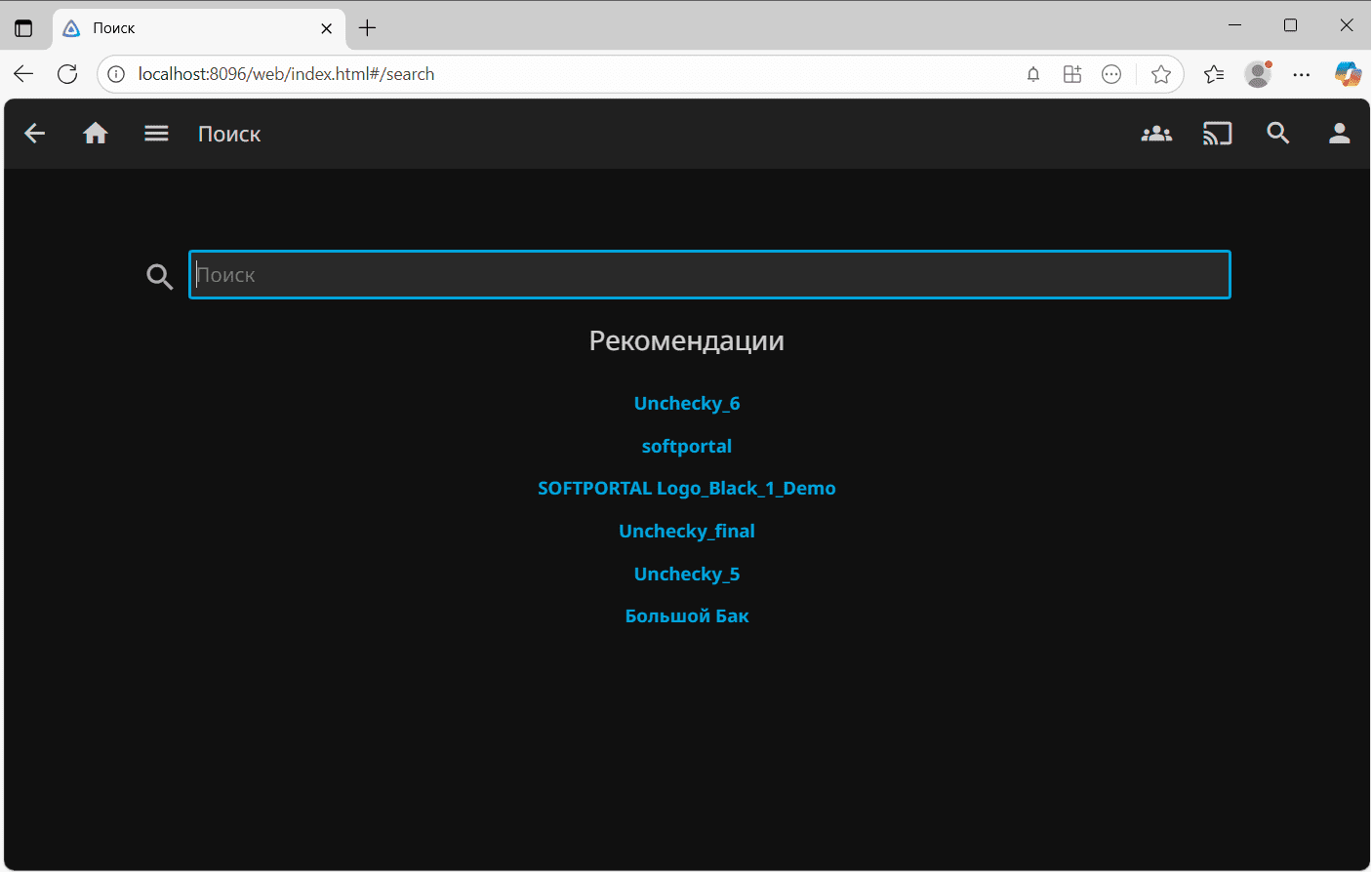The width and height of the screenshot is (1372, 872).
Task: Open browser Settings and more menu
Action: point(1302,74)
